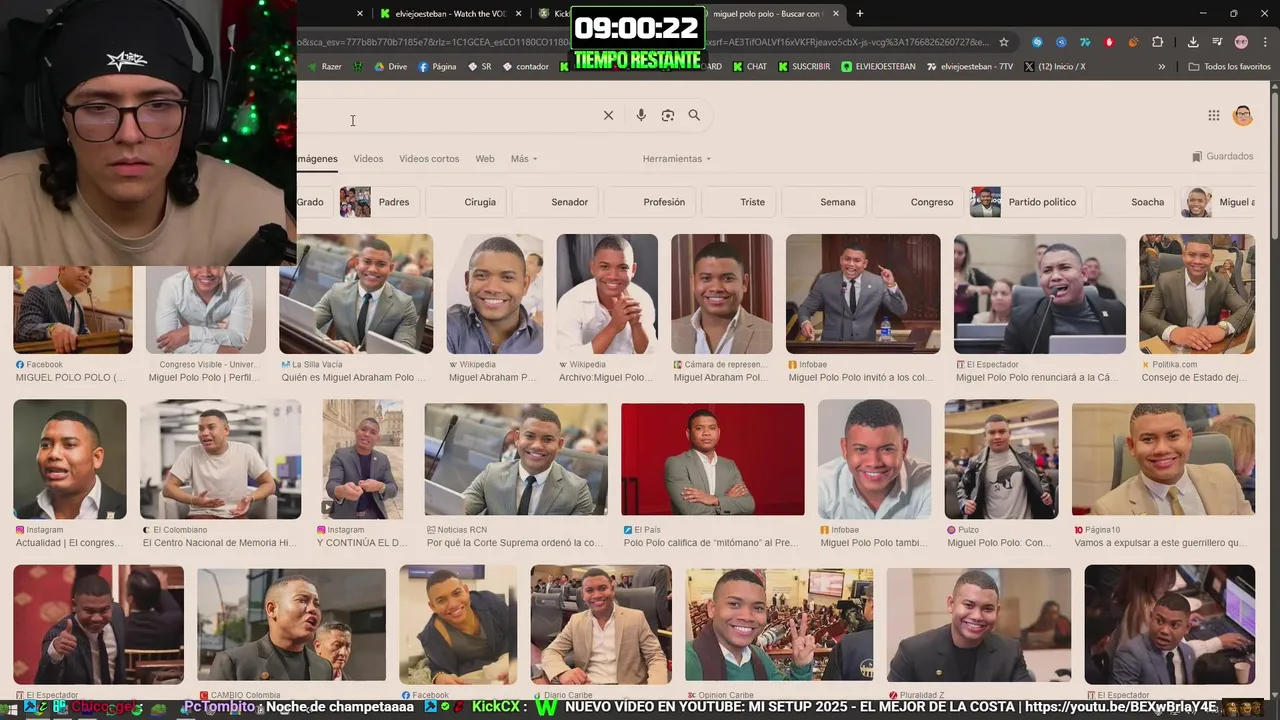This screenshot has height=720, width=1280.
Task: Switch to the miguel polo polo search tab
Action: coord(770,14)
